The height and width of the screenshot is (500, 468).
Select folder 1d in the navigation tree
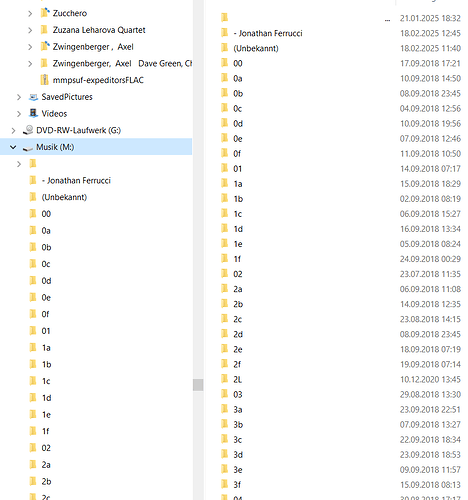[x=46, y=398]
